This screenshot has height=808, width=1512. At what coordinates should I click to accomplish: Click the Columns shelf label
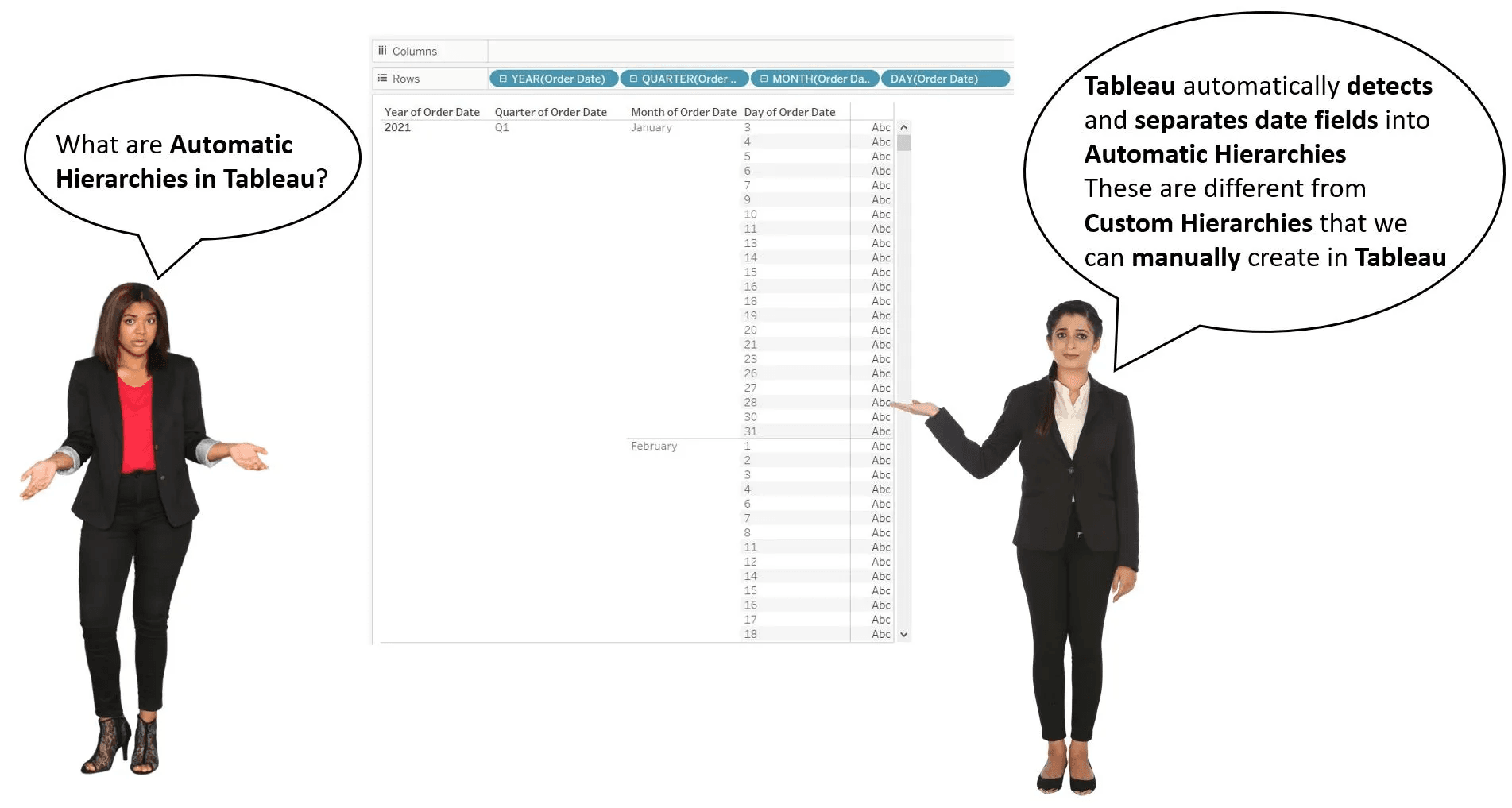(414, 51)
